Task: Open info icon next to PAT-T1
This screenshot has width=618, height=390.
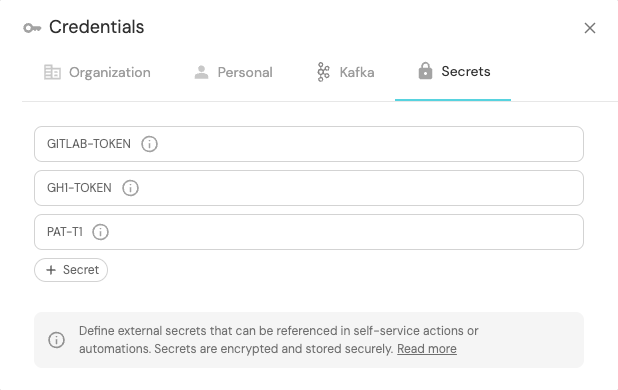Action: click(101, 232)
